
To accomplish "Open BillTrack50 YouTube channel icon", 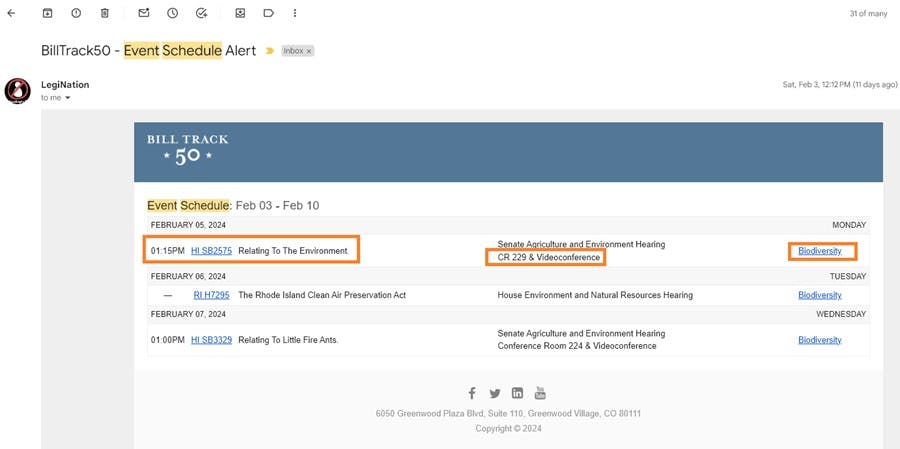I will tap(540, 393).
